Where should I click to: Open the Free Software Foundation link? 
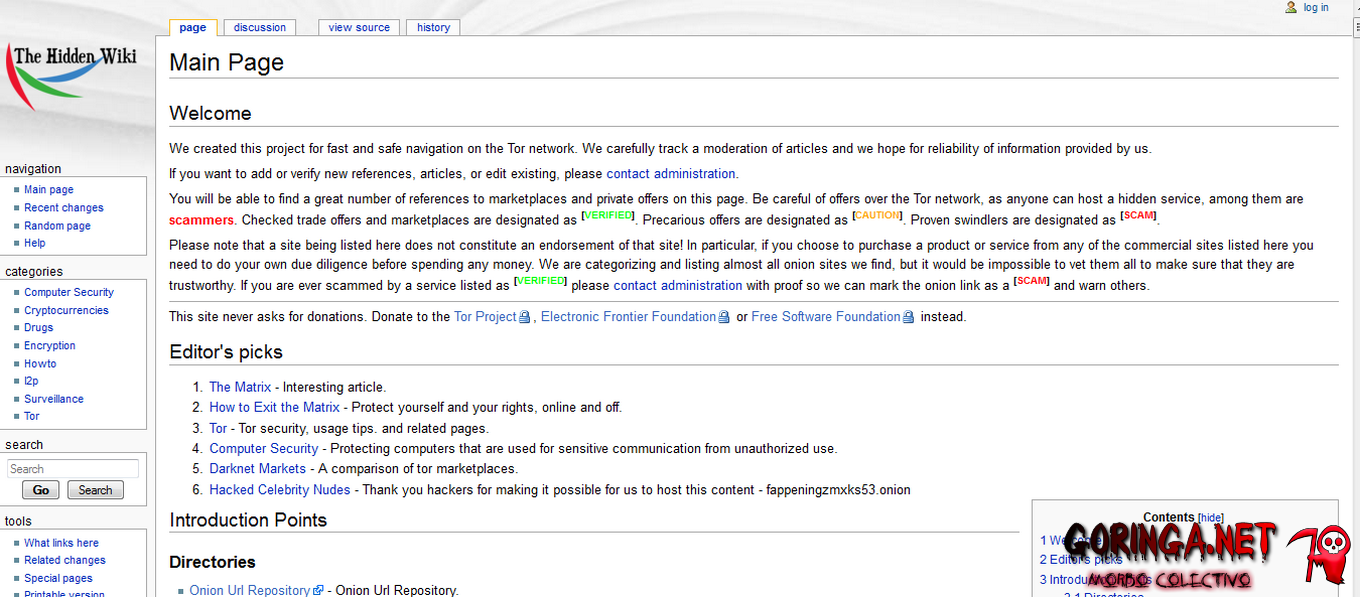pos(826,317)
